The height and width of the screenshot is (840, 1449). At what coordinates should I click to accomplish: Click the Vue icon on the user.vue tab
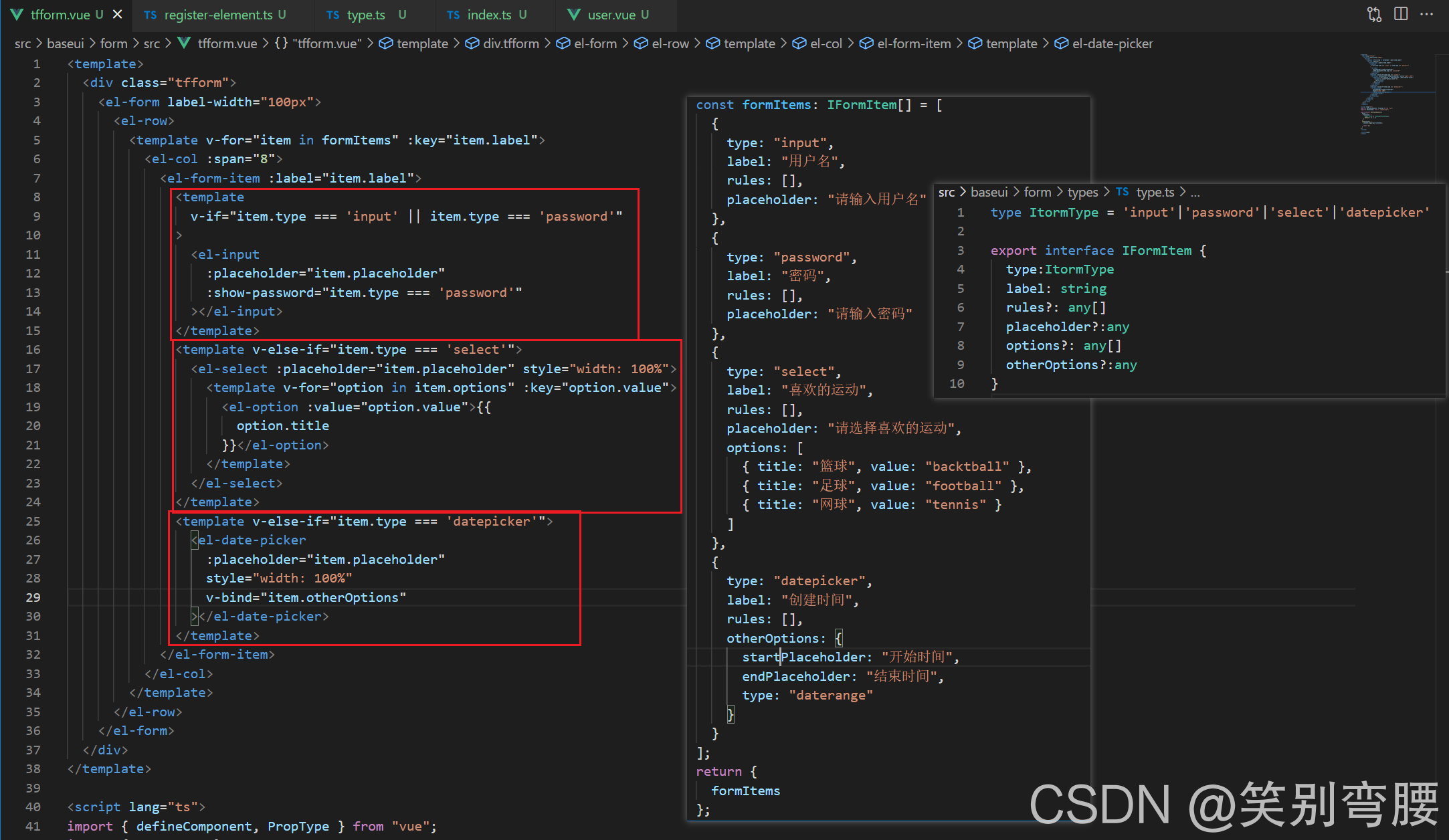[x=573, y=15]
